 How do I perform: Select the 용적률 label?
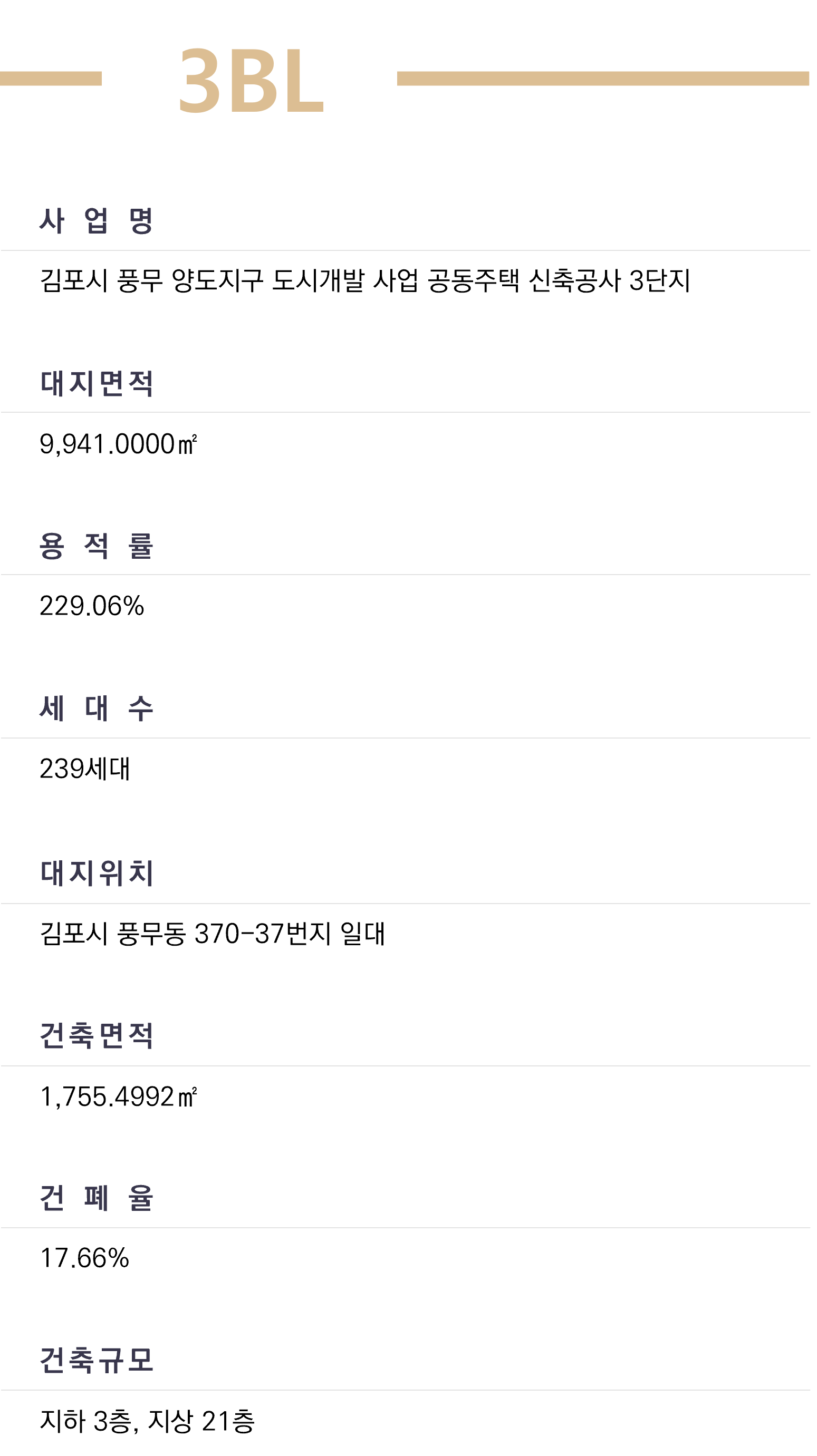[96, 546]
